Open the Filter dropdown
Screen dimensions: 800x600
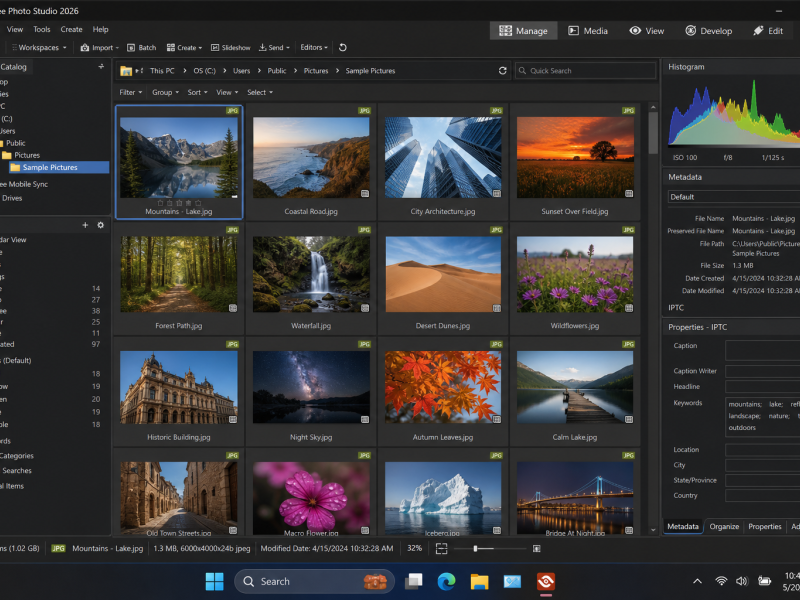tap(131, 92)
